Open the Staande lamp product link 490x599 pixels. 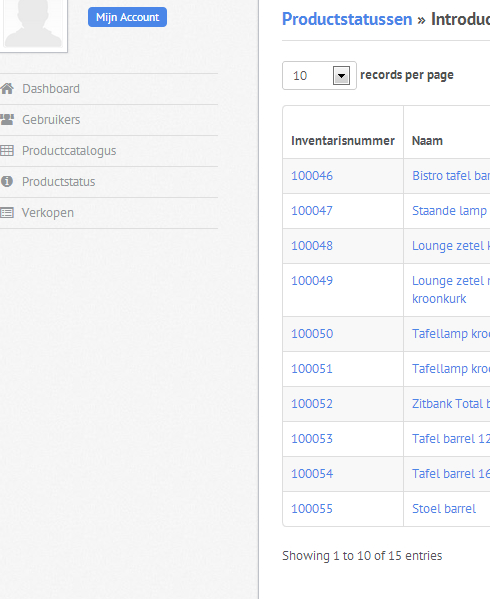click(x=449, y=211)
